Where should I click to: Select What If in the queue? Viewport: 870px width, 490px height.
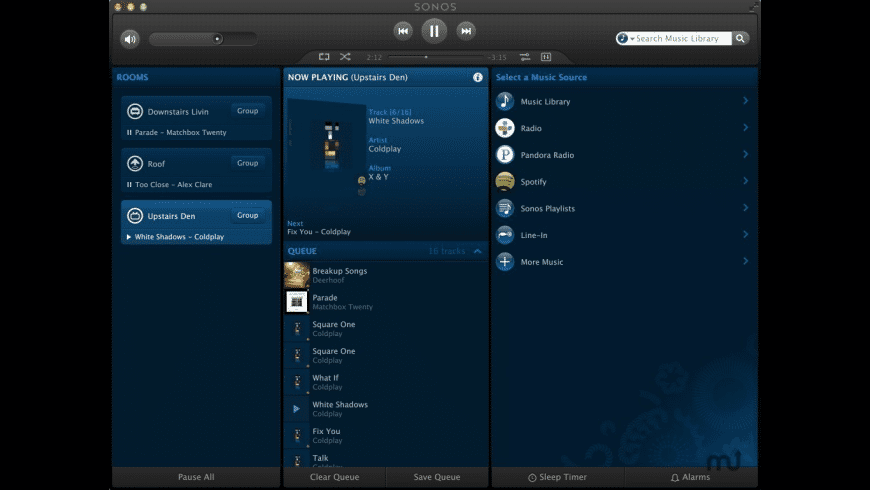[x=386, y=382]
